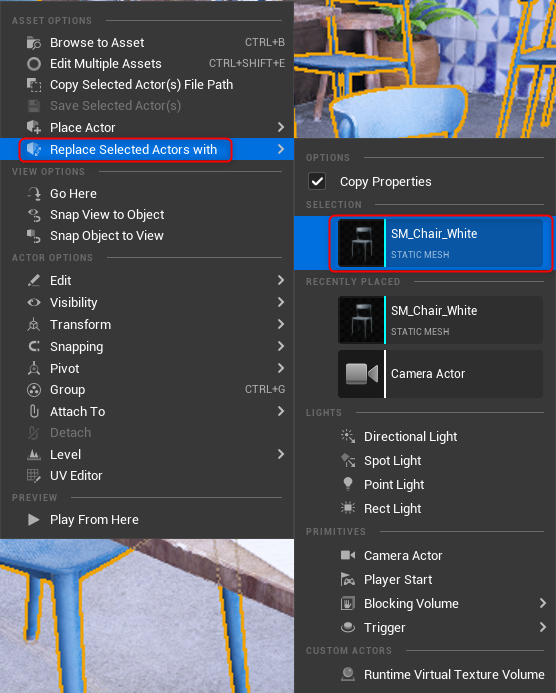
Task: Click the UV Editor grid icon
Action: [34, 476]
